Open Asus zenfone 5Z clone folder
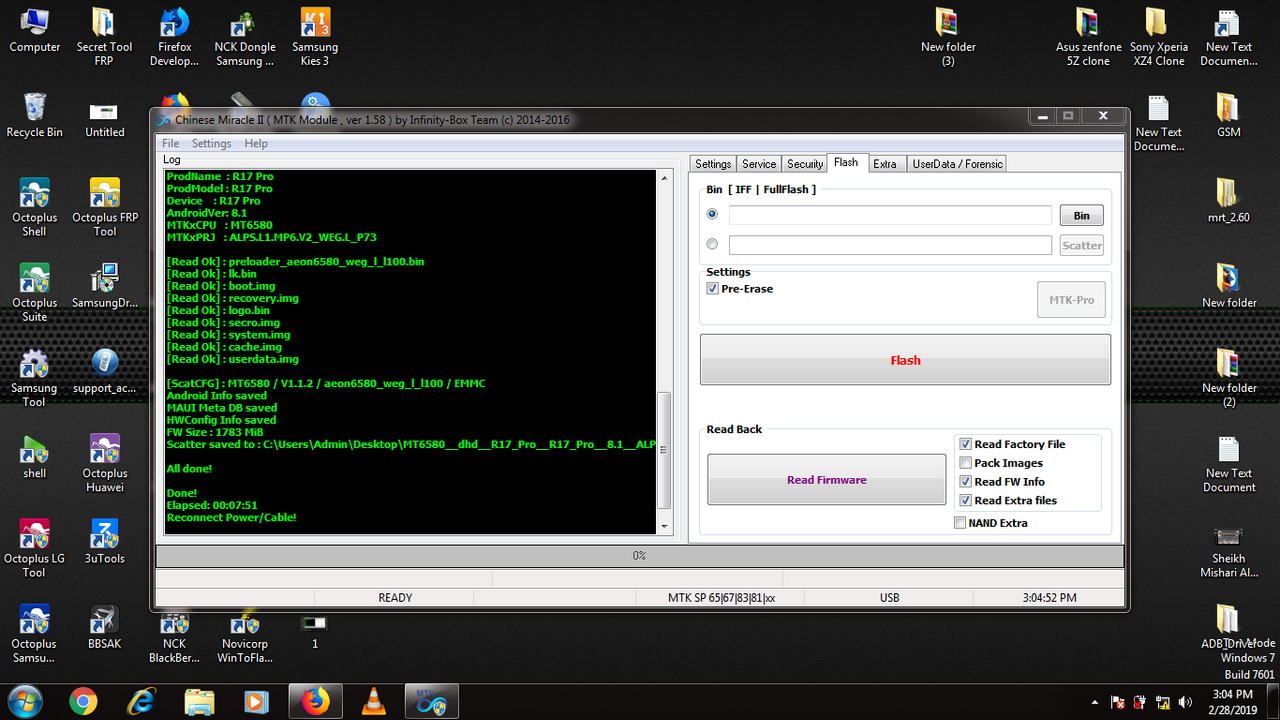This screenshot has height=720, width=1280. click(1089, 37)
